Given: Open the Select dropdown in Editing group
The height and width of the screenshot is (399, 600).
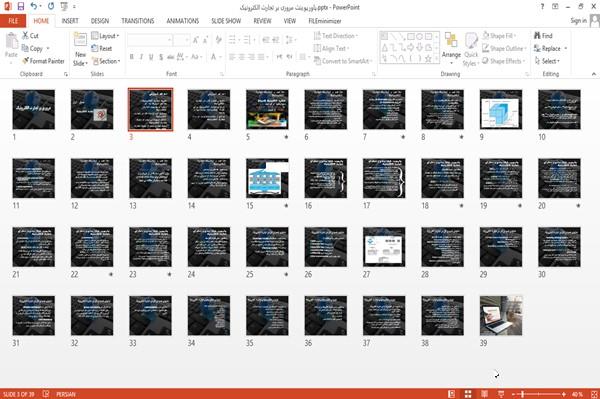Looking at the screenshot, I should tap(547, 61).
